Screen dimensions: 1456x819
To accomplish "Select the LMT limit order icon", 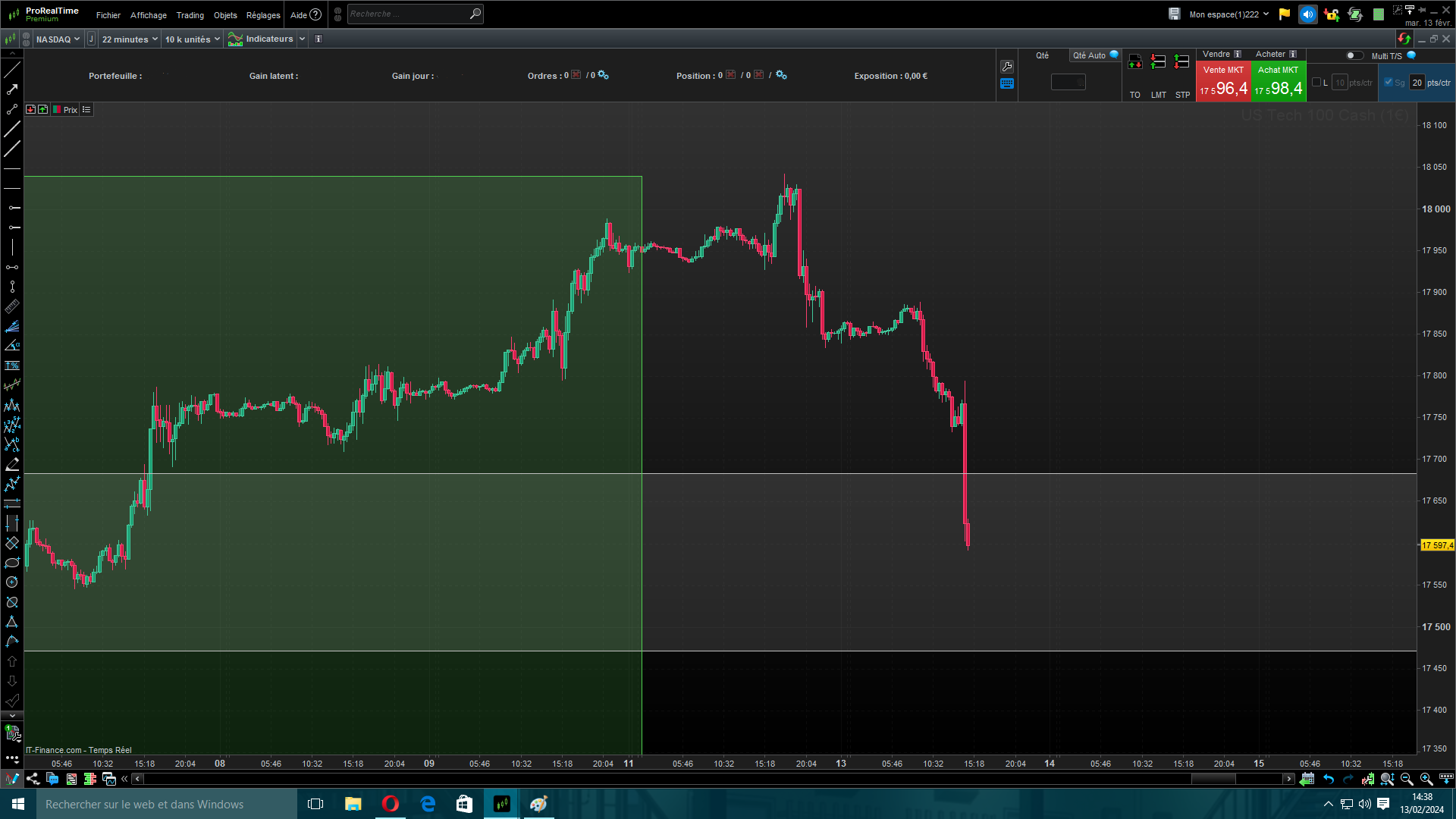I will coord(1158,62).
